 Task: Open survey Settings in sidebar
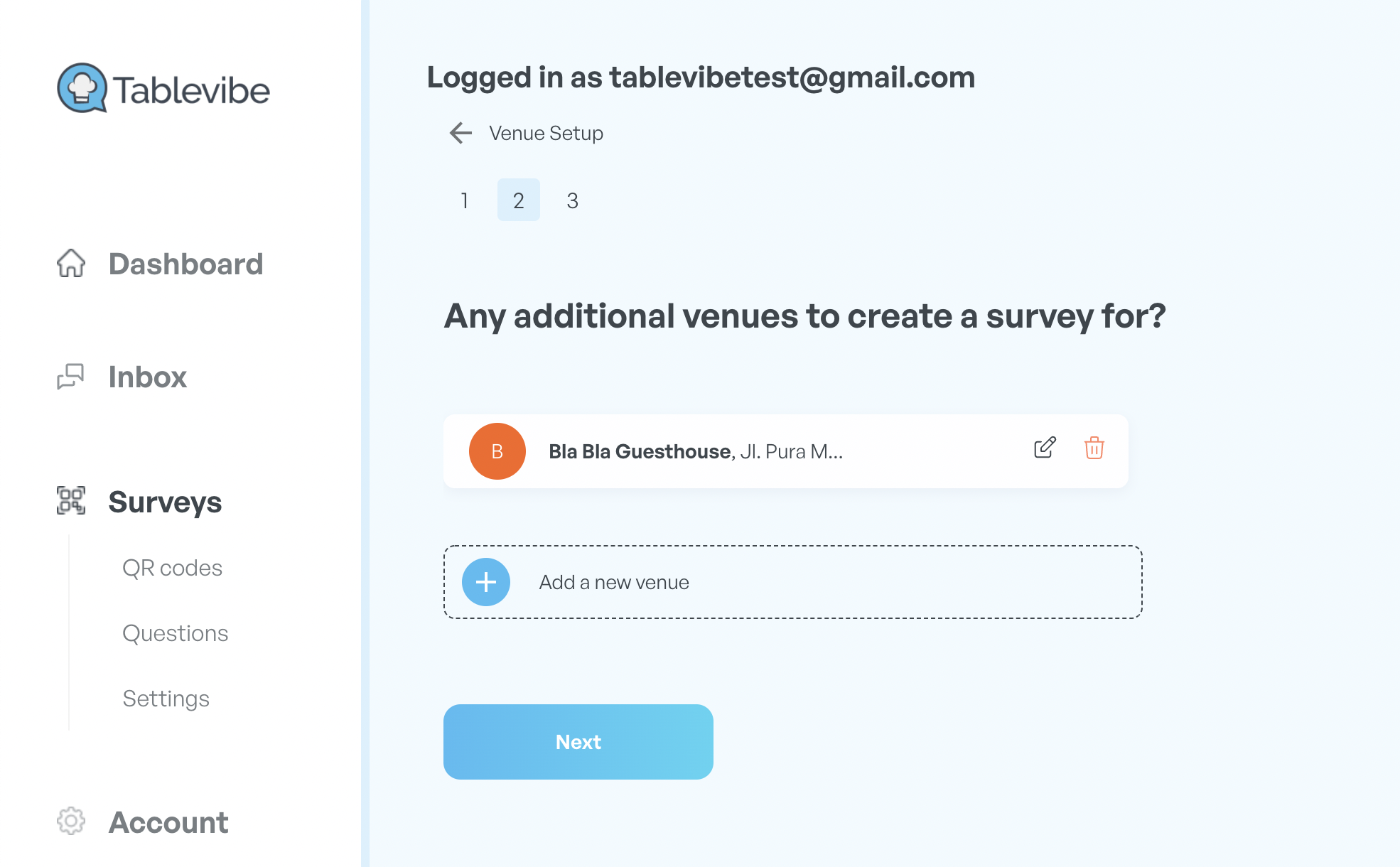pos(166,699)
